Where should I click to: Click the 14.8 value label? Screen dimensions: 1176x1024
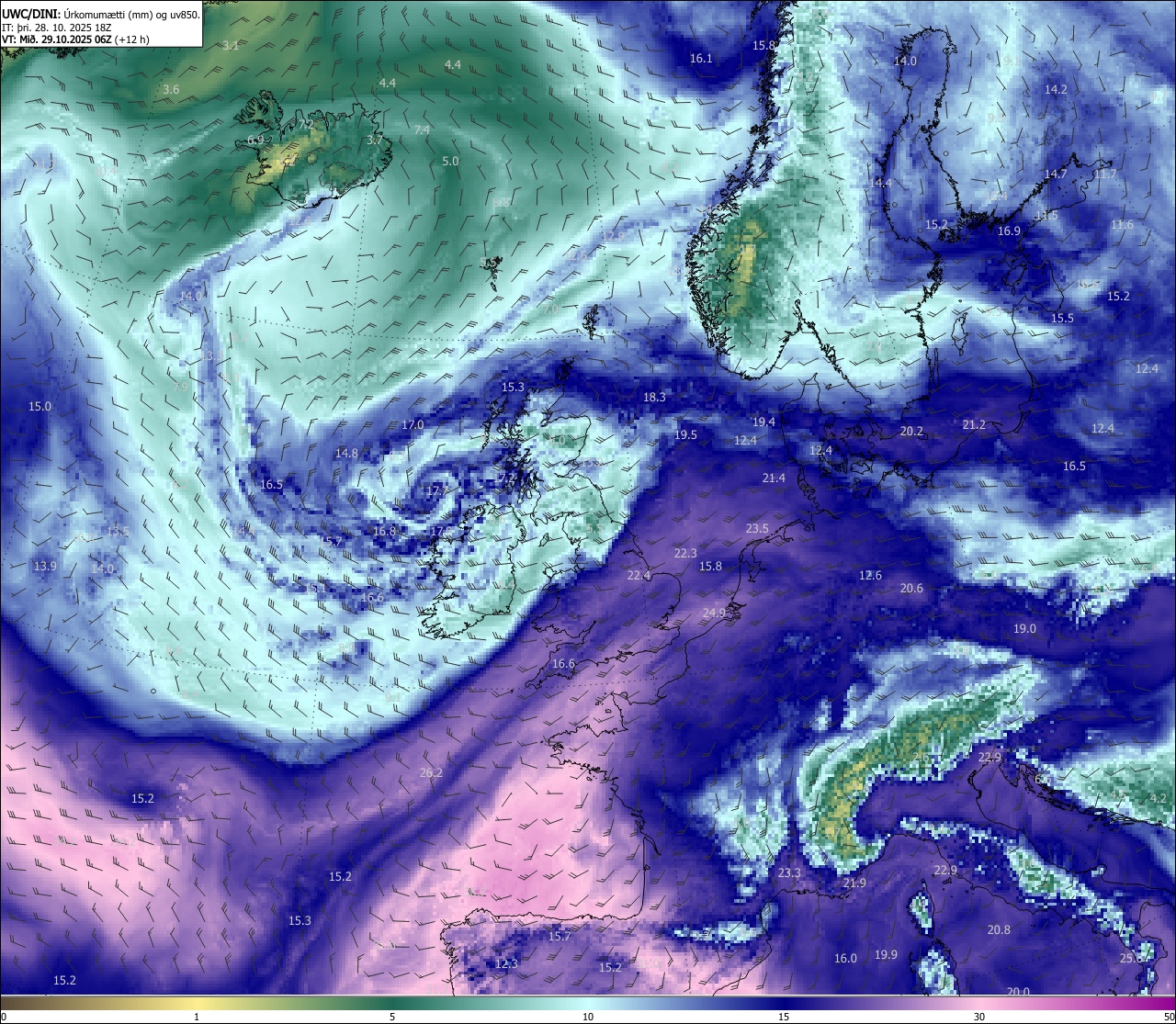coord(346,453)
